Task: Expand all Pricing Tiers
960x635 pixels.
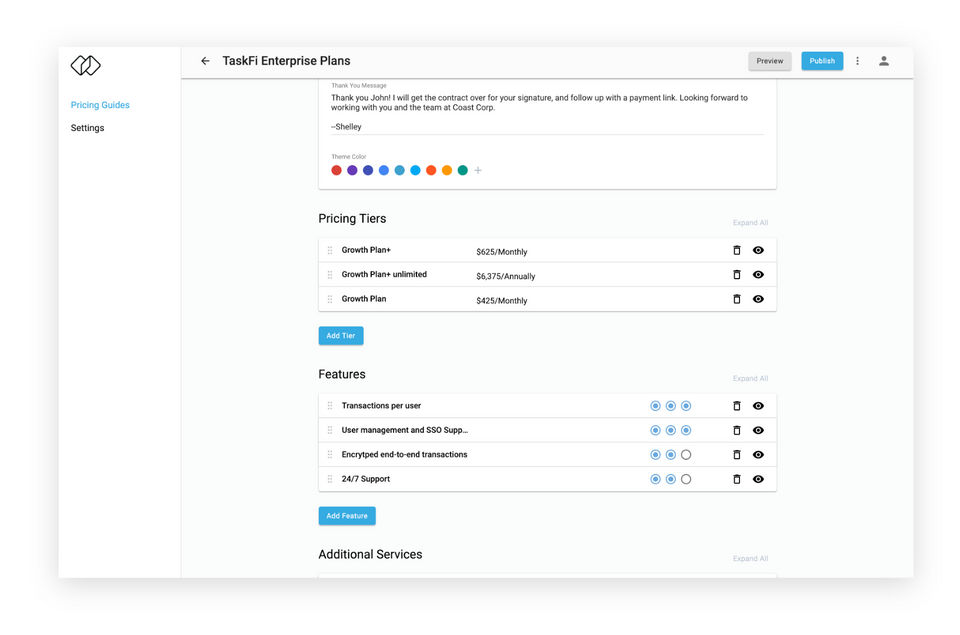Action: point(750,222)
